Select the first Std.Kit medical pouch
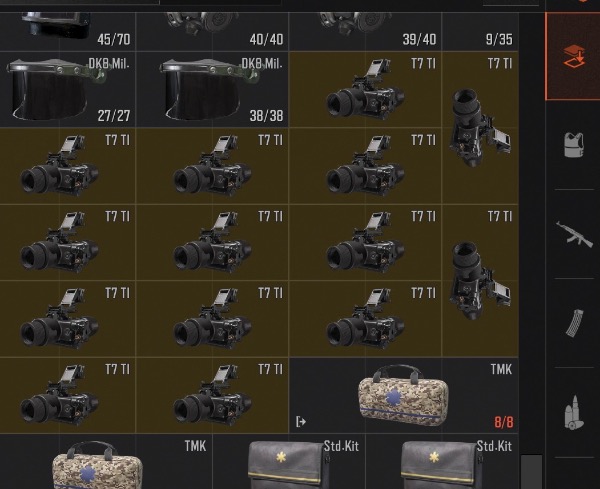Viewport: 600px width, 489px height. 289,461
